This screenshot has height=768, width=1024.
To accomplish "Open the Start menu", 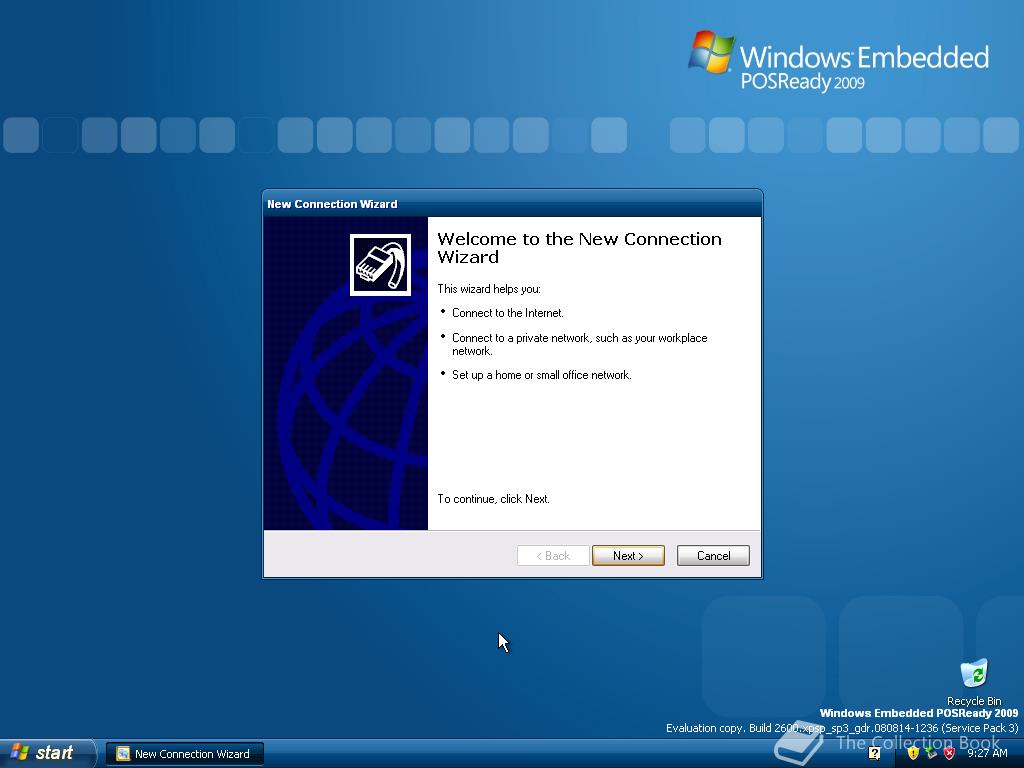I will (x=48, y=753).
